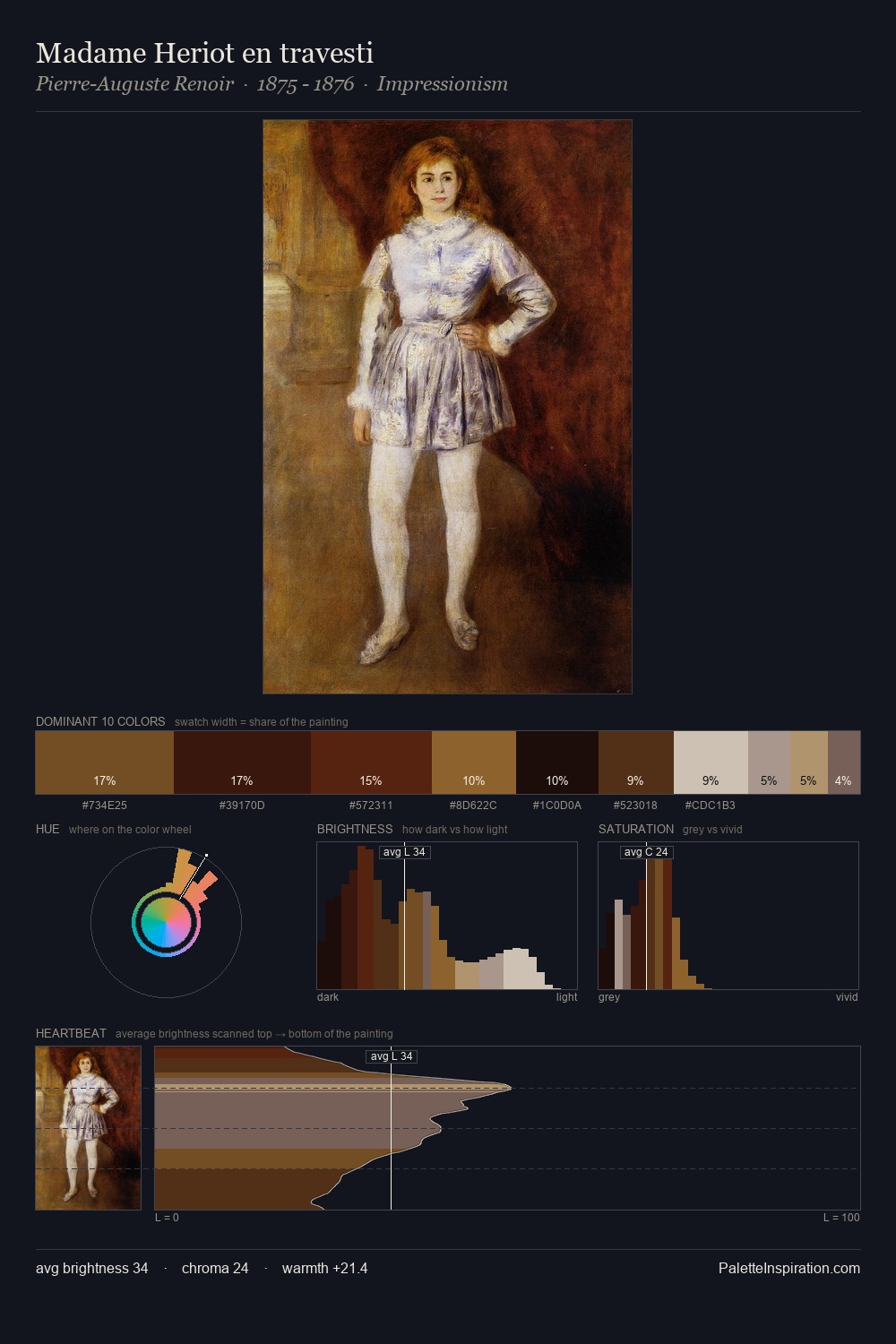Click the color wheel in Hue chart
Image resolution: width=896 pixels, height=1344 pixels.
point(166,922)
